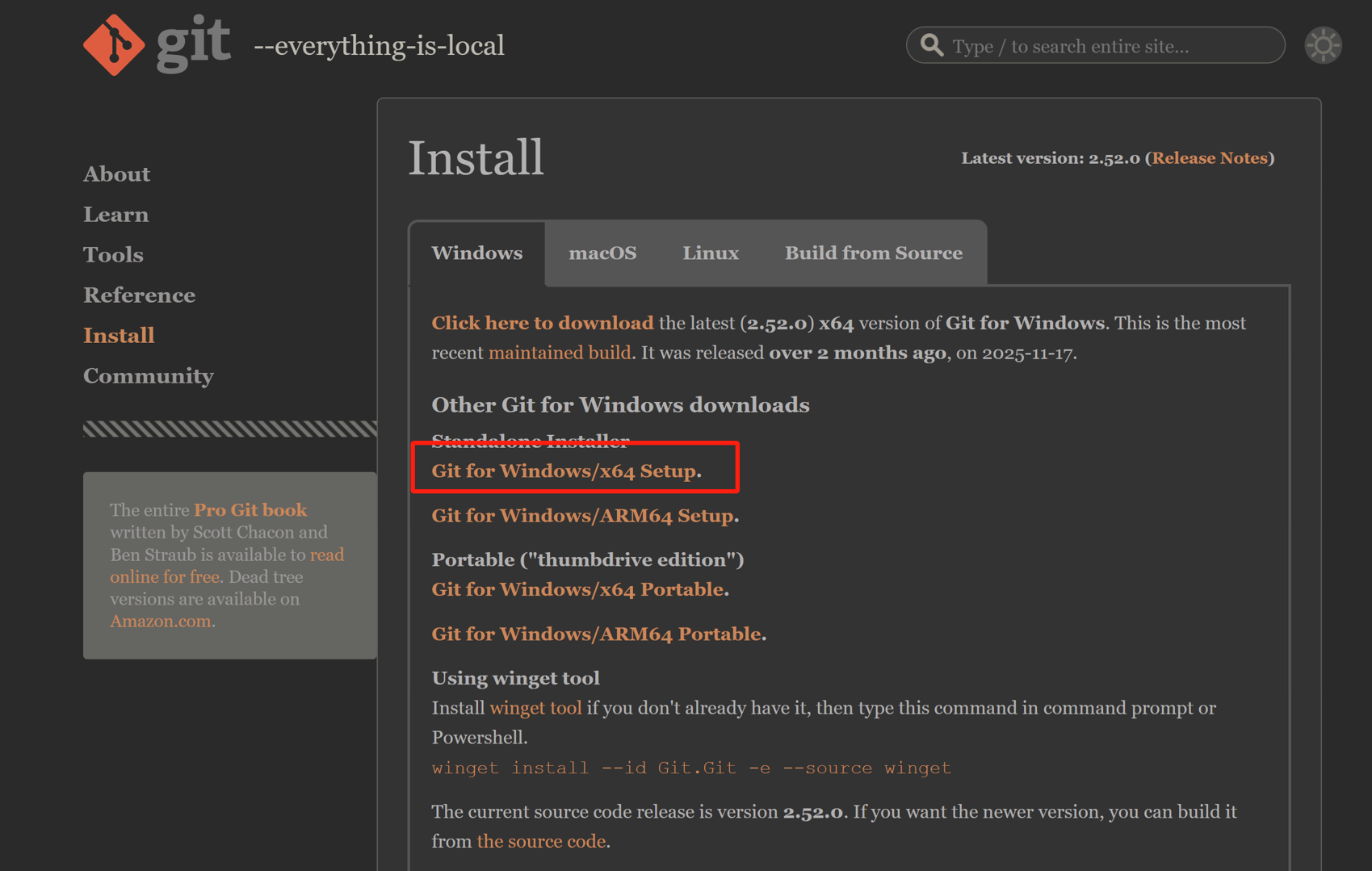Select Install in the sidebar
The image size is (1372, 871).
pyautogui.click(x=119, y=335)
